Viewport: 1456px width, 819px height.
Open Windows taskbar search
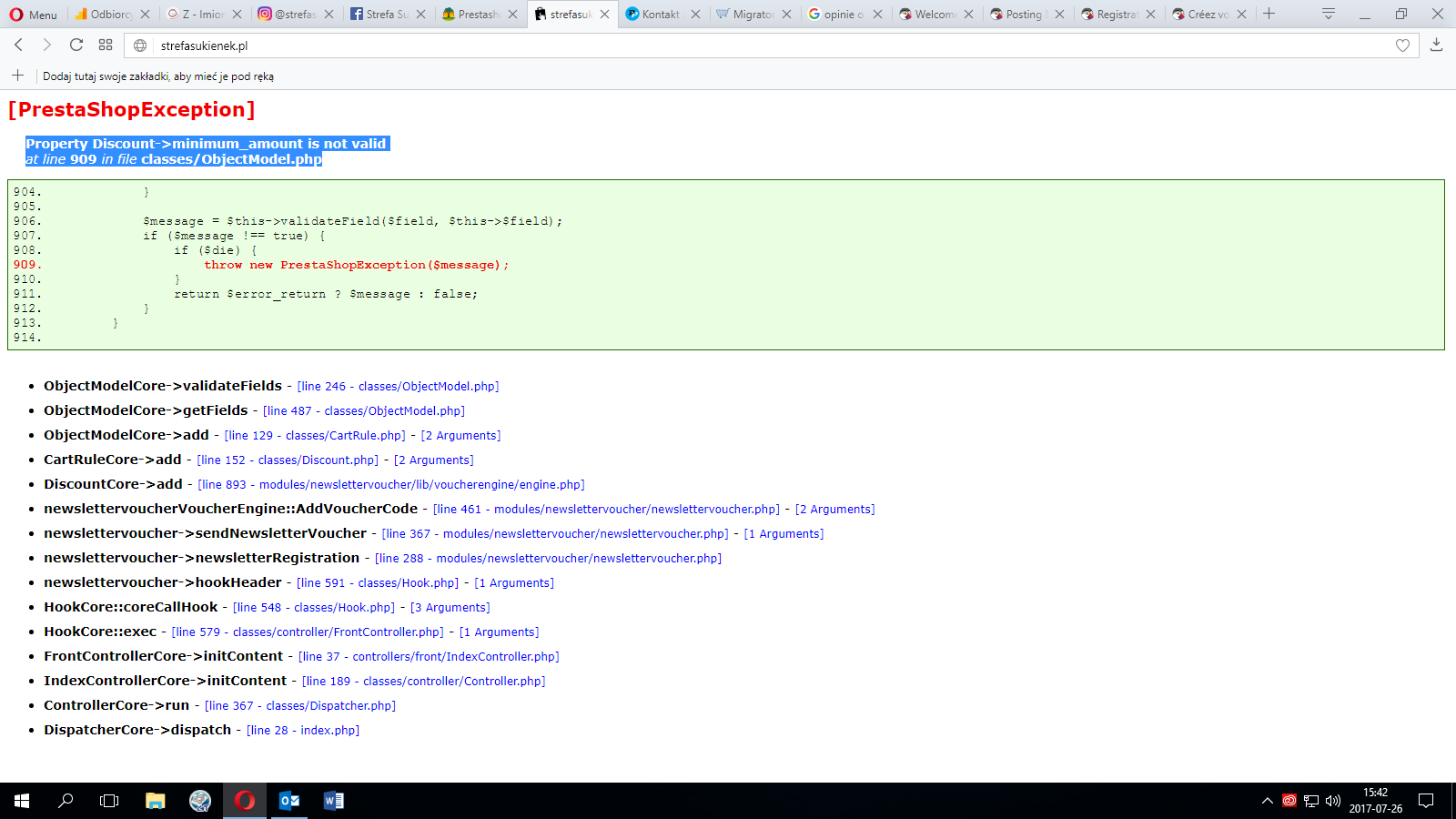coord(66,801)
